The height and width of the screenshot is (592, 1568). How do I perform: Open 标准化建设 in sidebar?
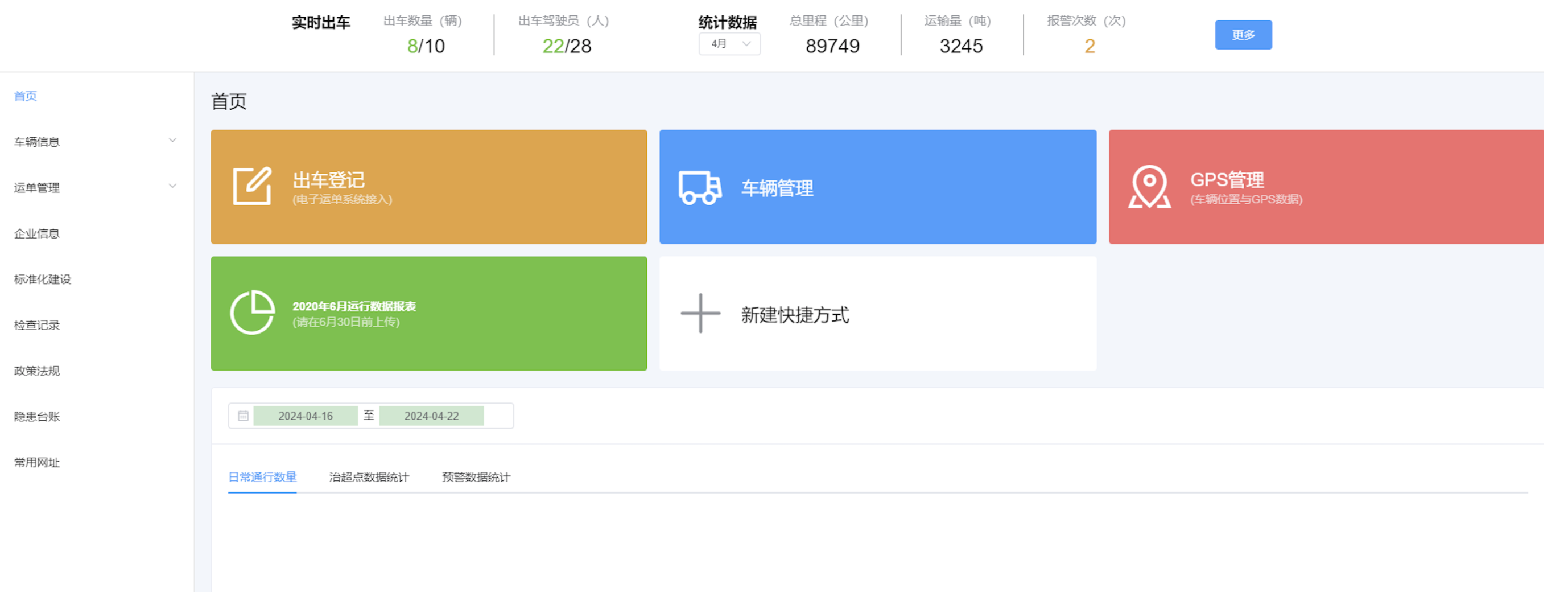43,279
